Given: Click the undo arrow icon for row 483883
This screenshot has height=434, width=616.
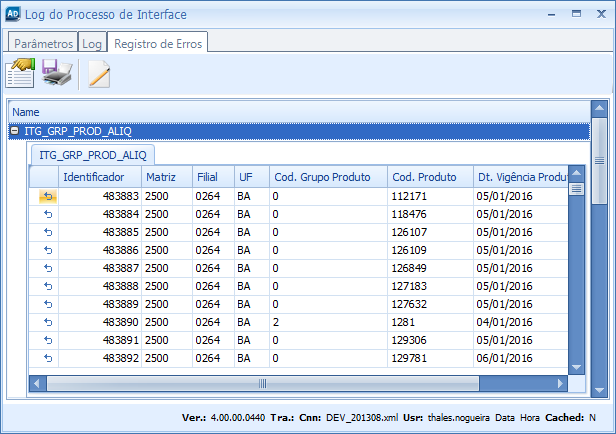Looking at the screenshot, I should pyautogui.click(x=46, y=196).
